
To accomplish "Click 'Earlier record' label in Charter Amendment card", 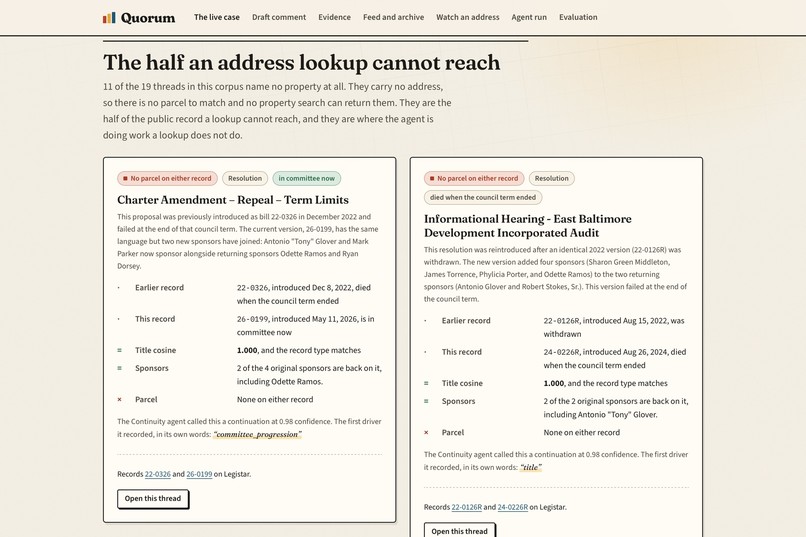I will point(159,288).
